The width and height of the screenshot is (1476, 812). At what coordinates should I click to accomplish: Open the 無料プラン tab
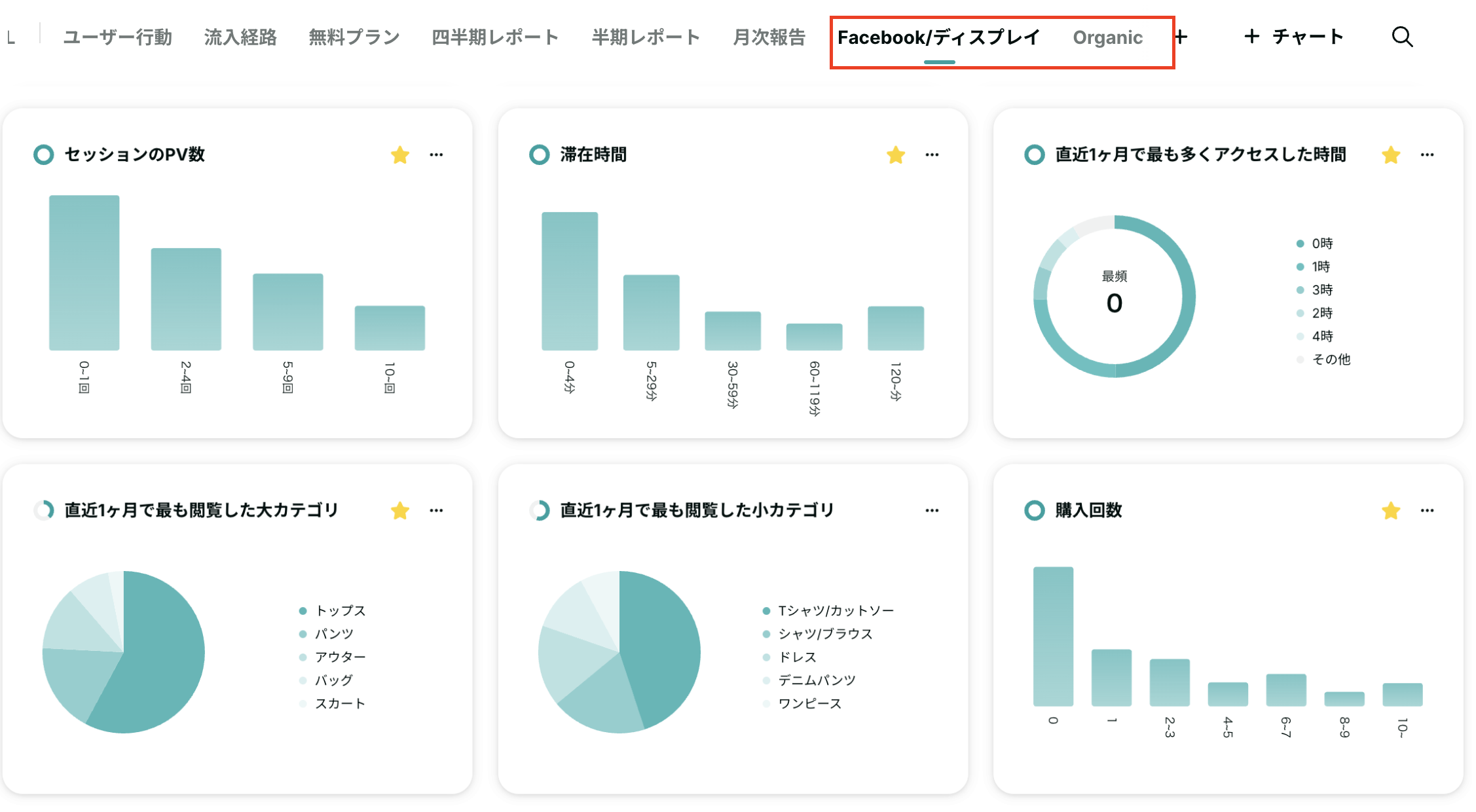(354, 37)
